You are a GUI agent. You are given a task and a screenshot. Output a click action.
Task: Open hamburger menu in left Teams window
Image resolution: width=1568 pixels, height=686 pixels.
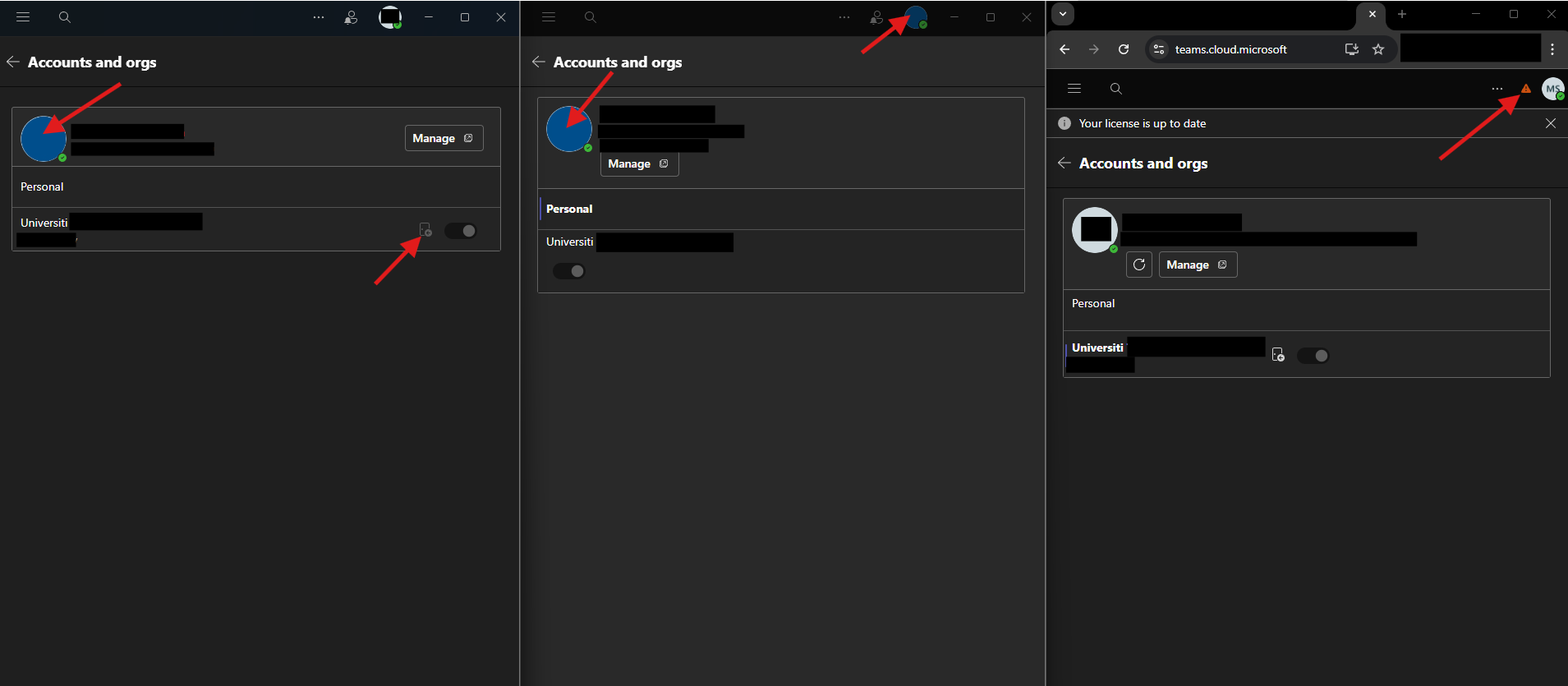pos(23,17)
